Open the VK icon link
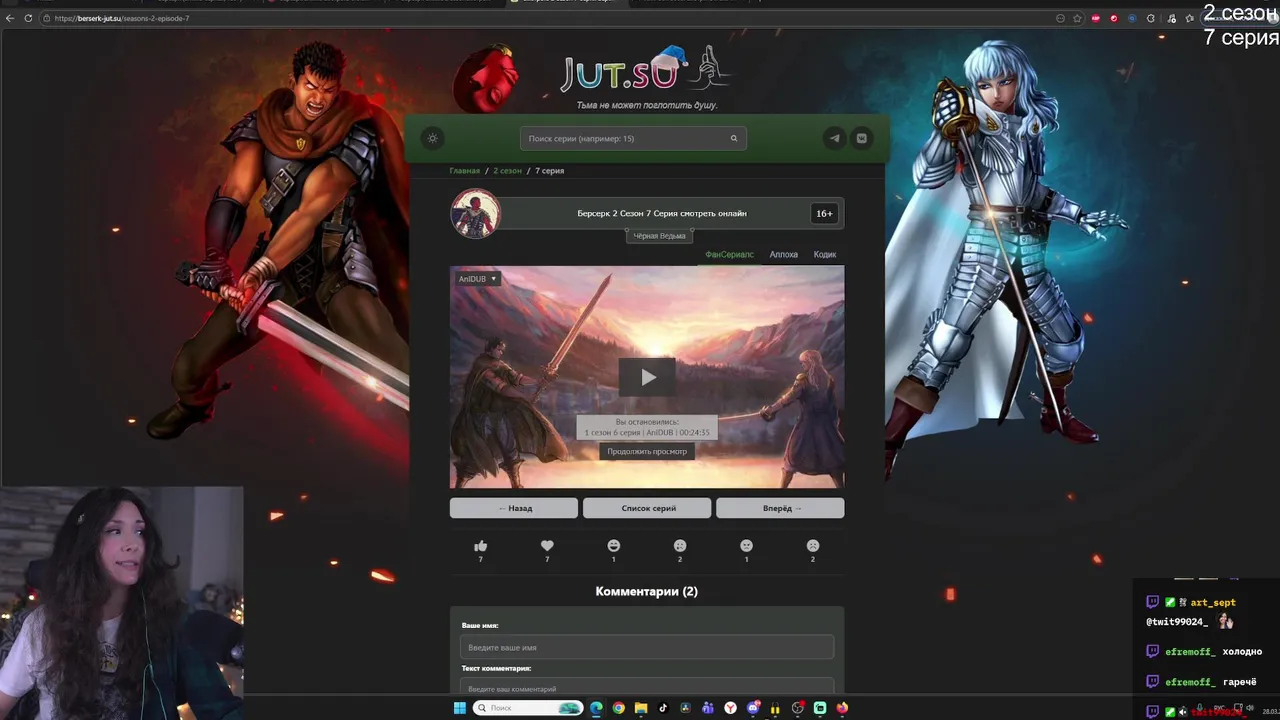The image size is (1280, 720). [x=861, y=138]
